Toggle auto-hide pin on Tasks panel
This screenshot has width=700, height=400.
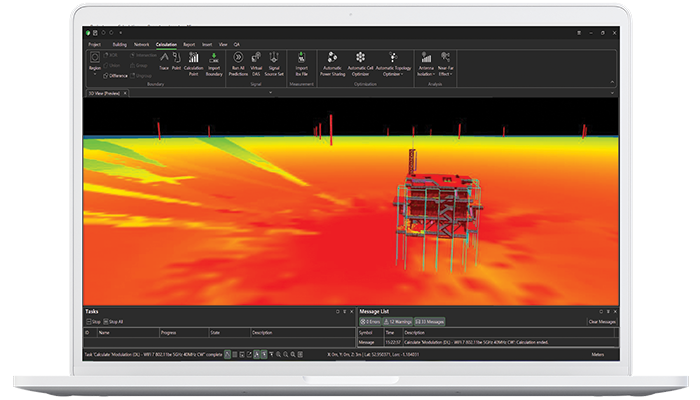pos(344,312)
